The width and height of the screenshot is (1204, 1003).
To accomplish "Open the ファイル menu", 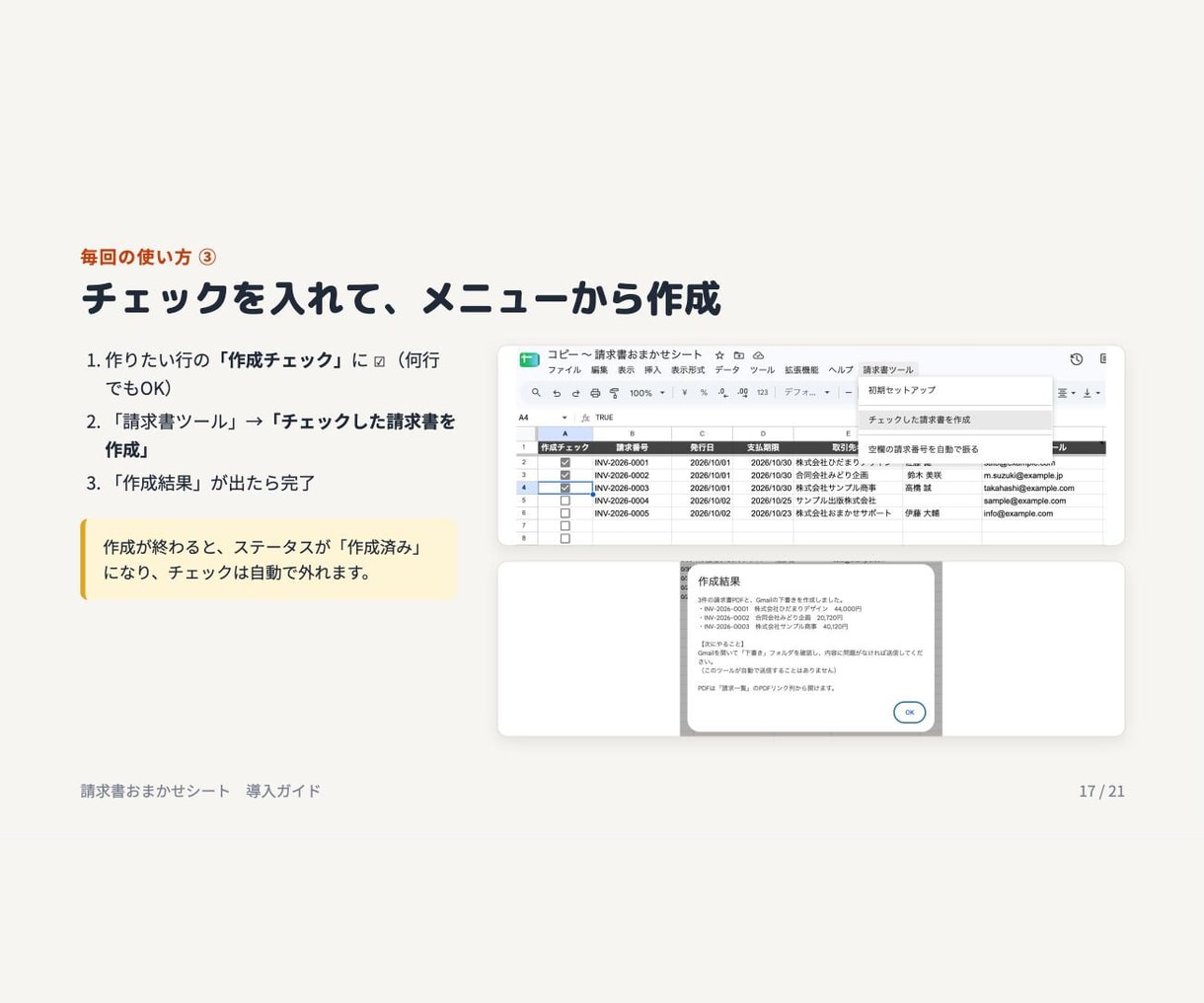I will coord(564,370).
